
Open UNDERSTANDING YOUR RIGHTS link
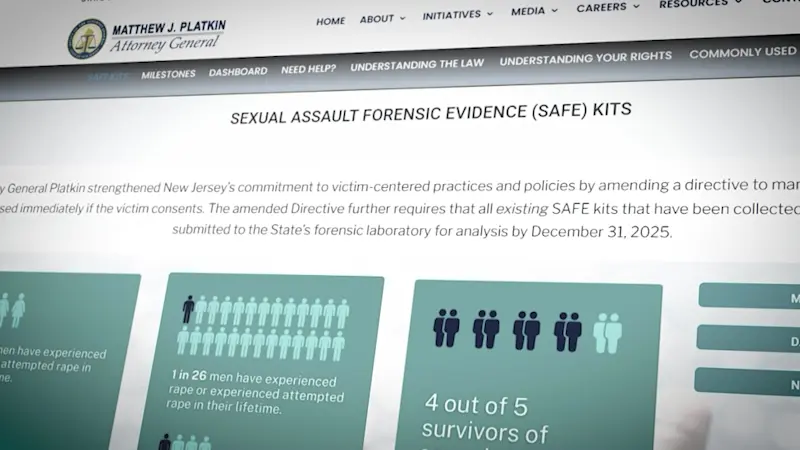click(586, 58)
